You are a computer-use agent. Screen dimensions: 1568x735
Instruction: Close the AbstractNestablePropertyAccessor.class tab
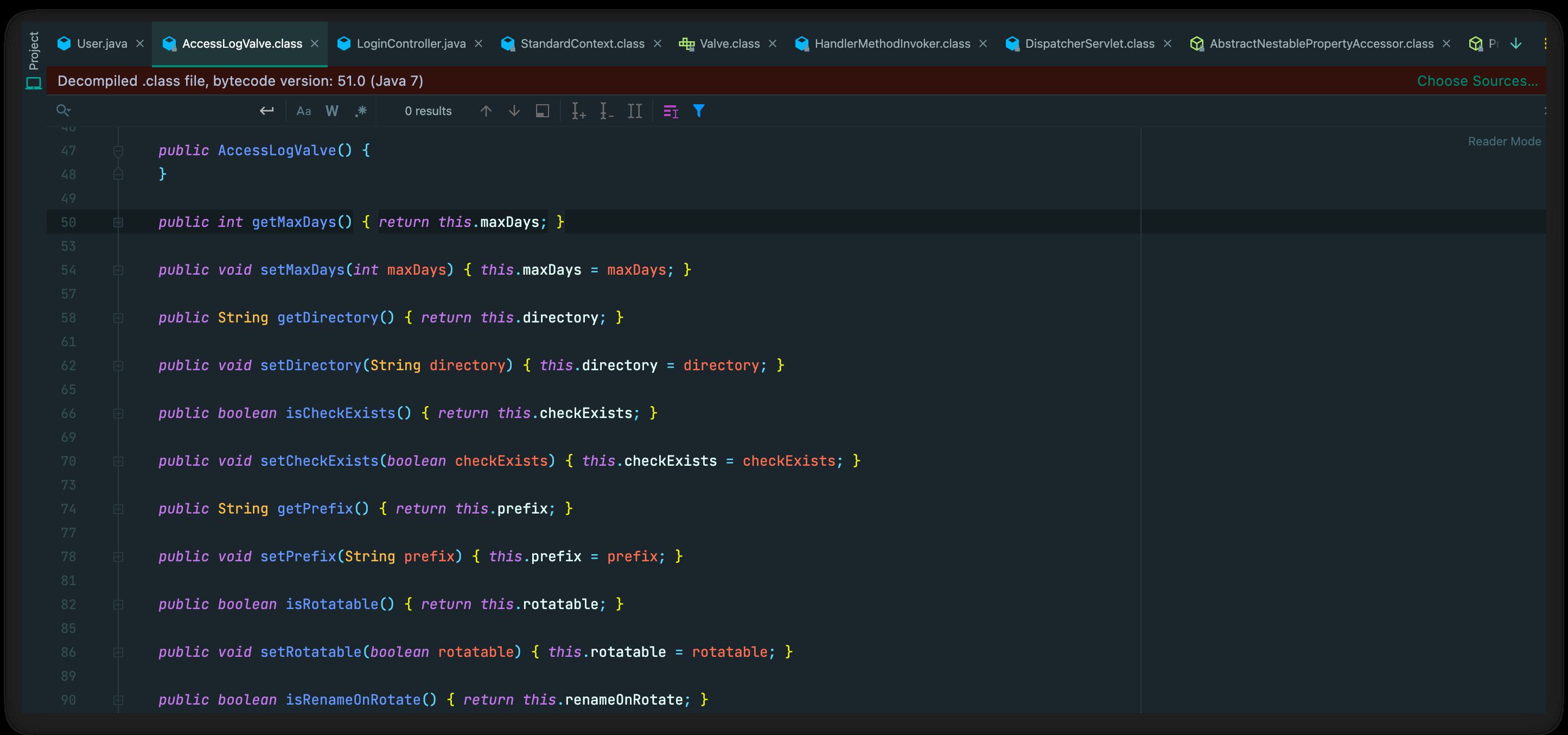pos(1447,44)
